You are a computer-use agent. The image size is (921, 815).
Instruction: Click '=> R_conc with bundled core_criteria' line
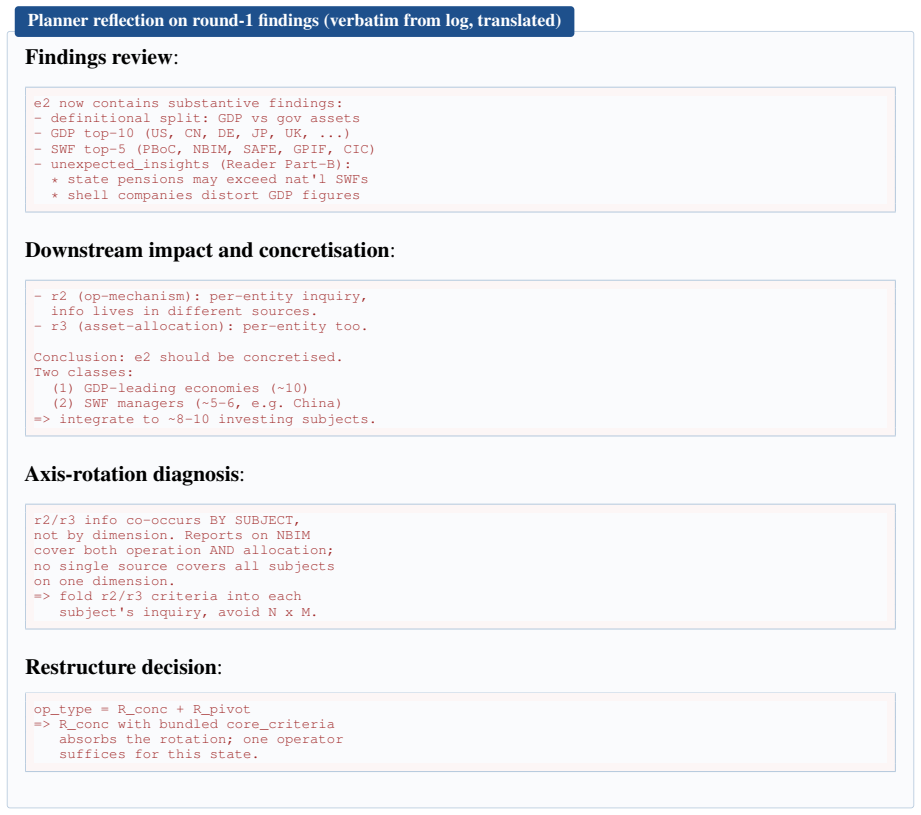pyautogui.click(x=184, y=725)
